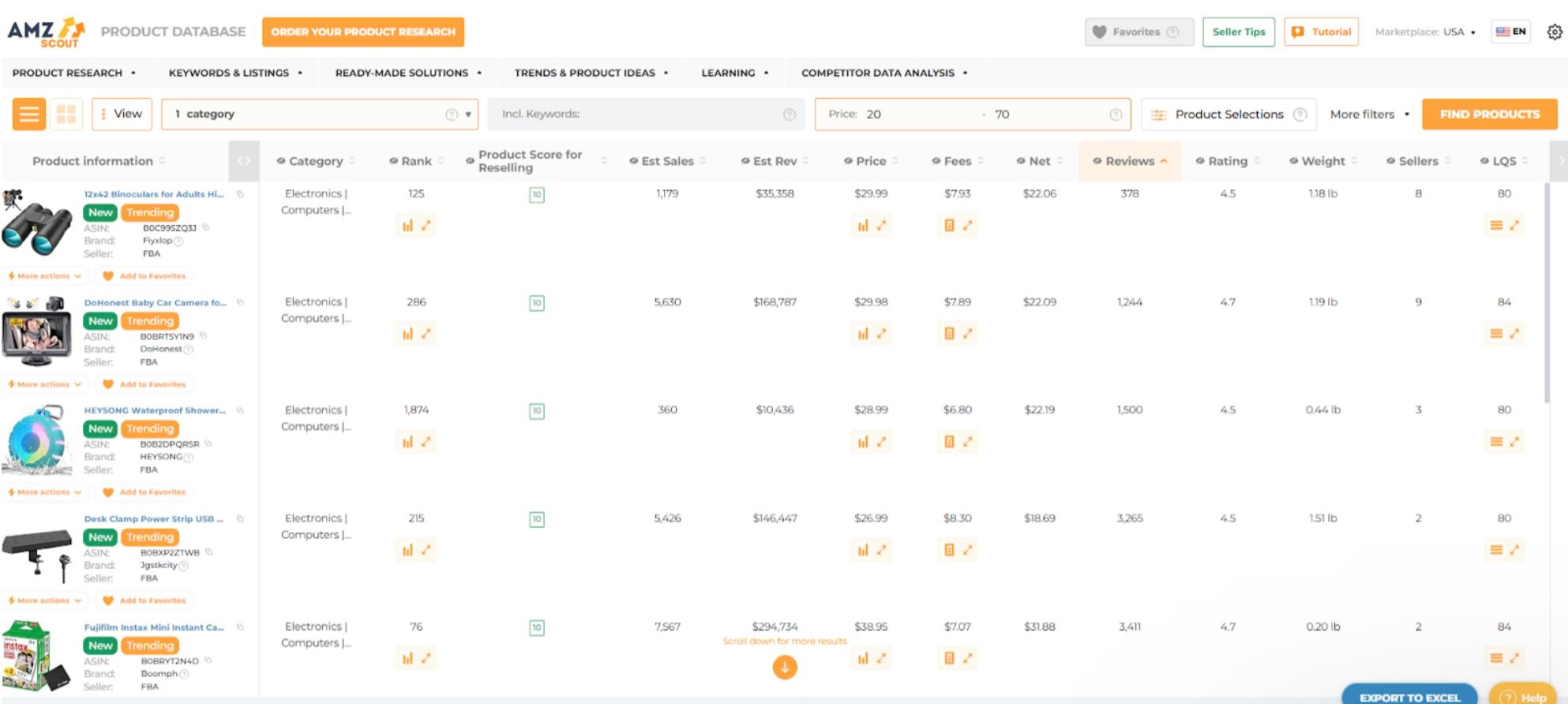Add HEYSONG speaker to Favorites

pos(144,492)
